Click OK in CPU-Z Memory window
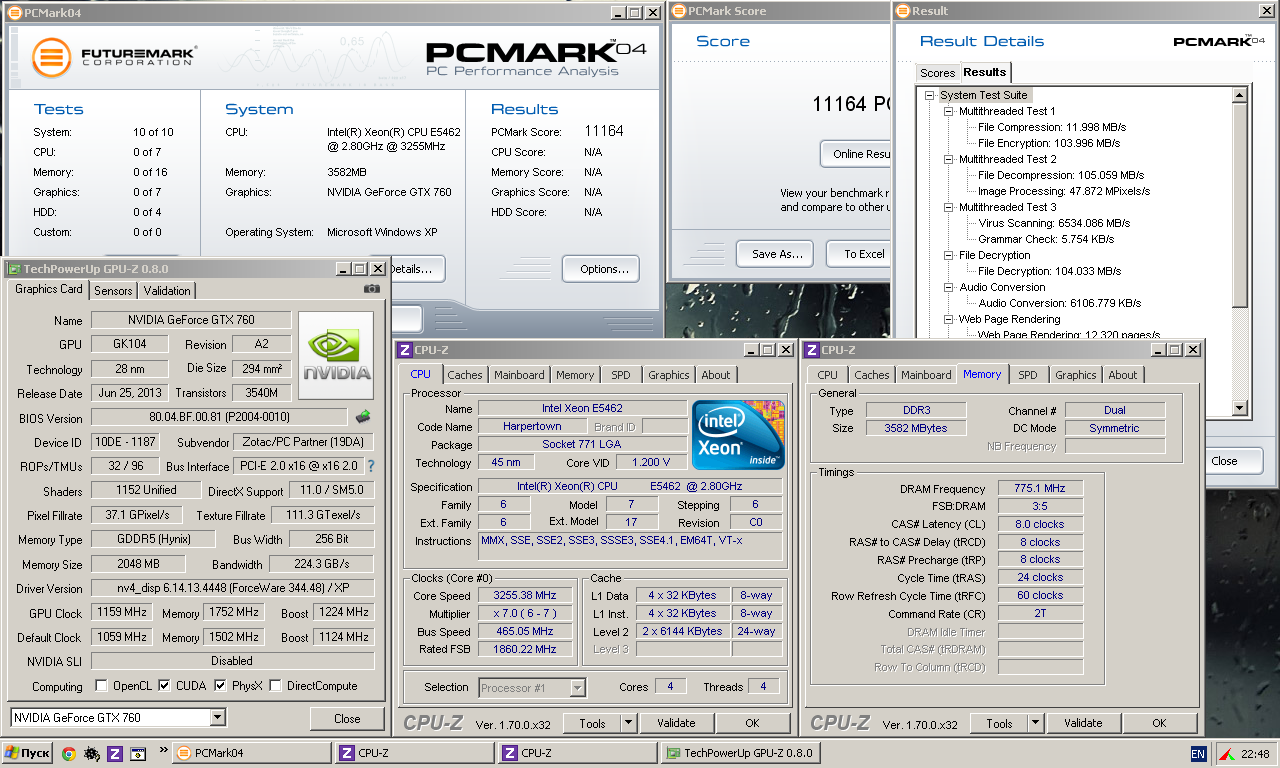This screenshot has width=1280, height=768. (x=1159, y=723)
